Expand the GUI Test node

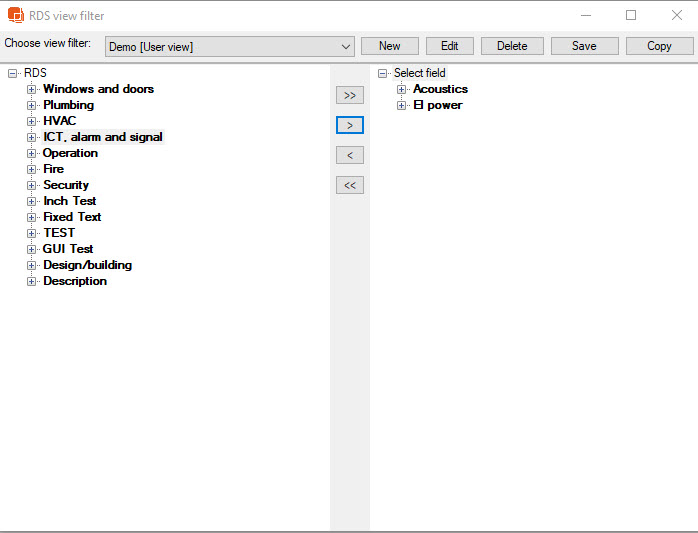(31, 250)
